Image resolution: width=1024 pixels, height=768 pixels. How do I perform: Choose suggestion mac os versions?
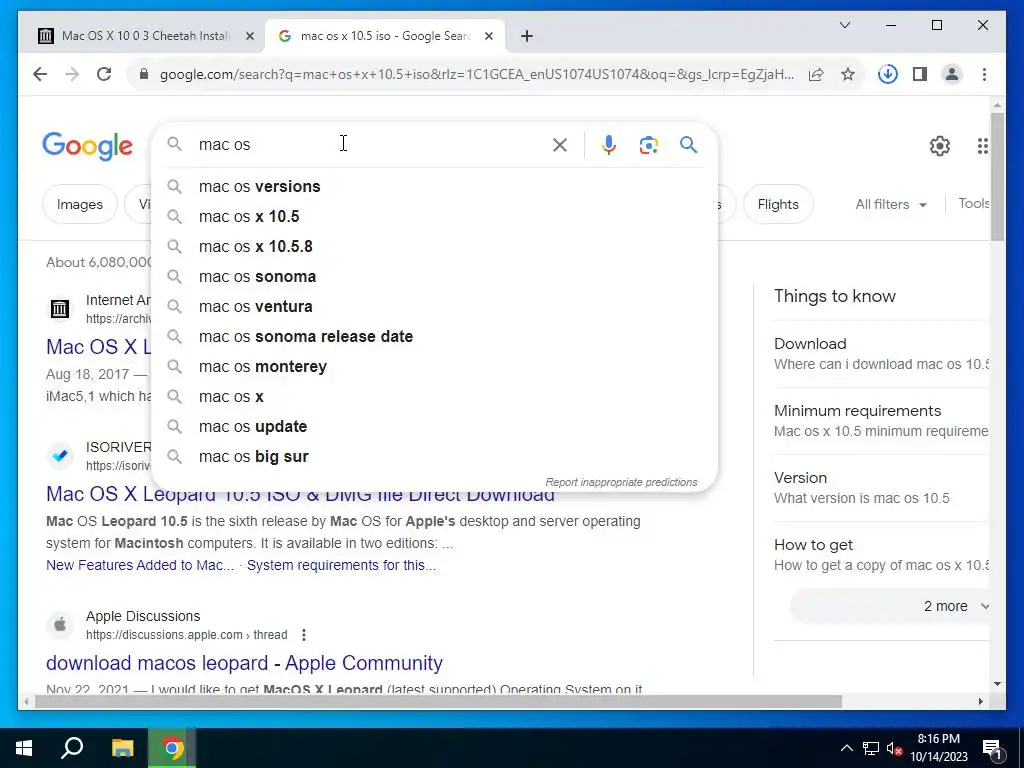tap(434, 186)
